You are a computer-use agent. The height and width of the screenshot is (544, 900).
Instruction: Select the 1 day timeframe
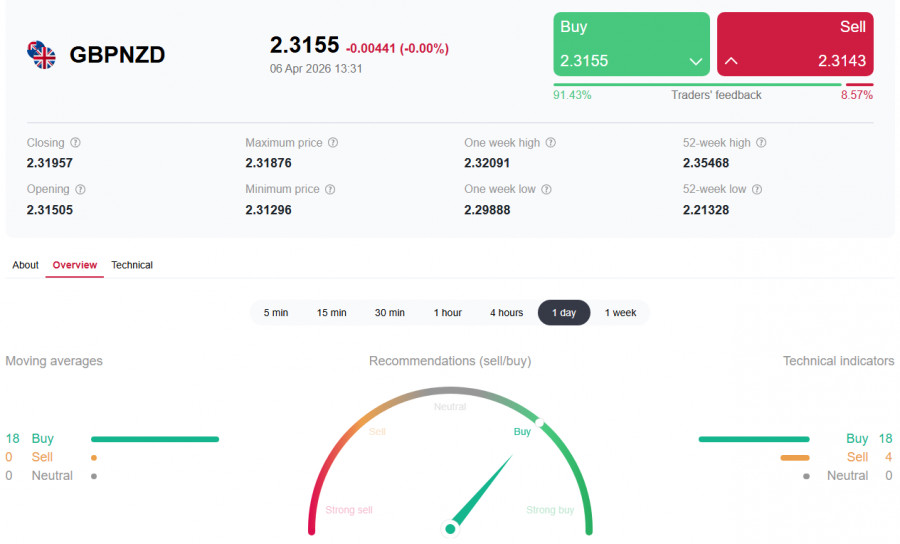tap(564, 313)
